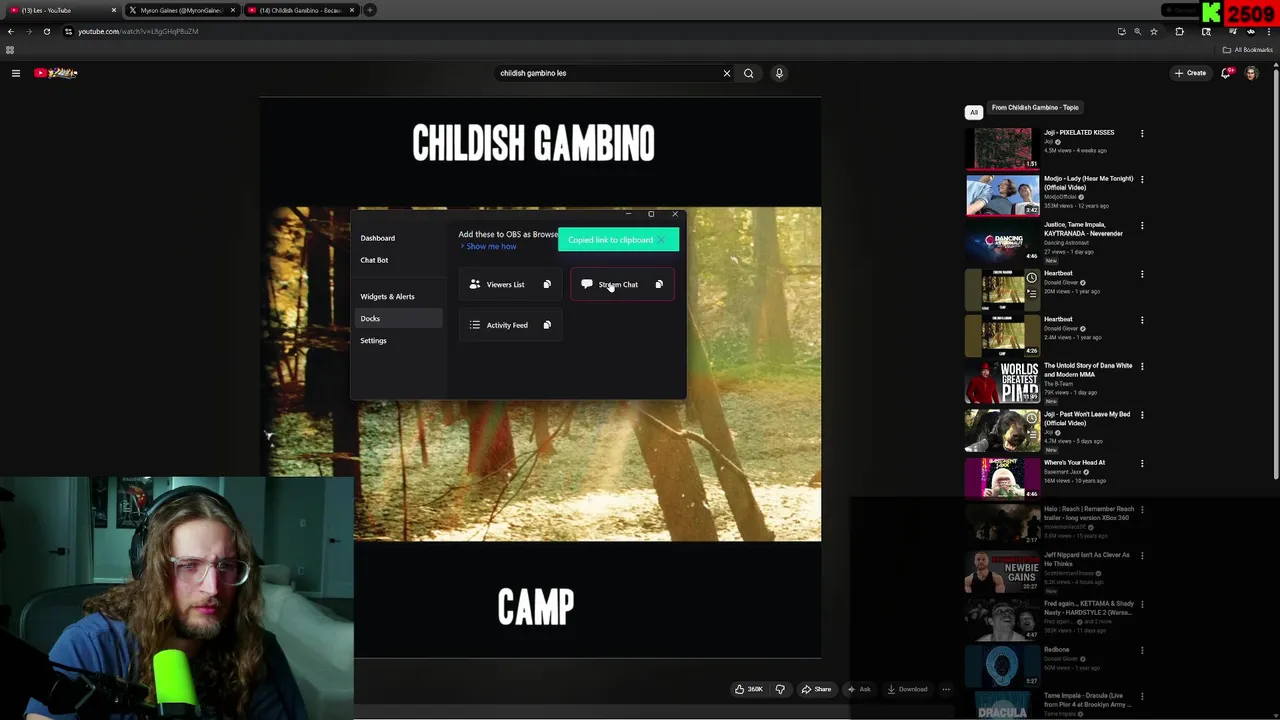Open options for Justice Neverender video

(x=1142, y=226)
